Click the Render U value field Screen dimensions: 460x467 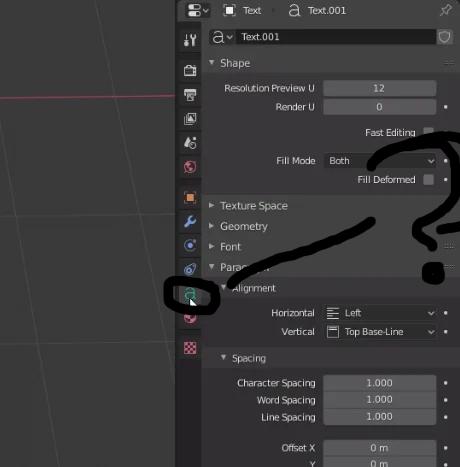click(x=380, y=107)
